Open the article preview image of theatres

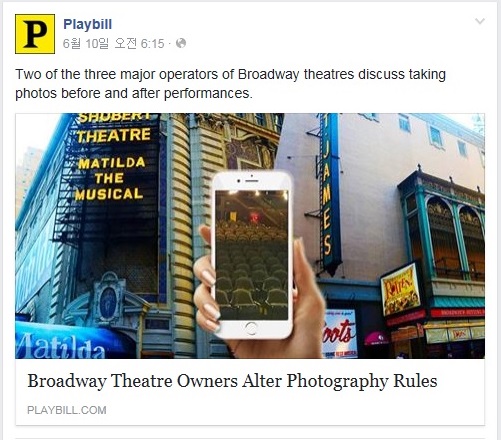pos(250,236)
